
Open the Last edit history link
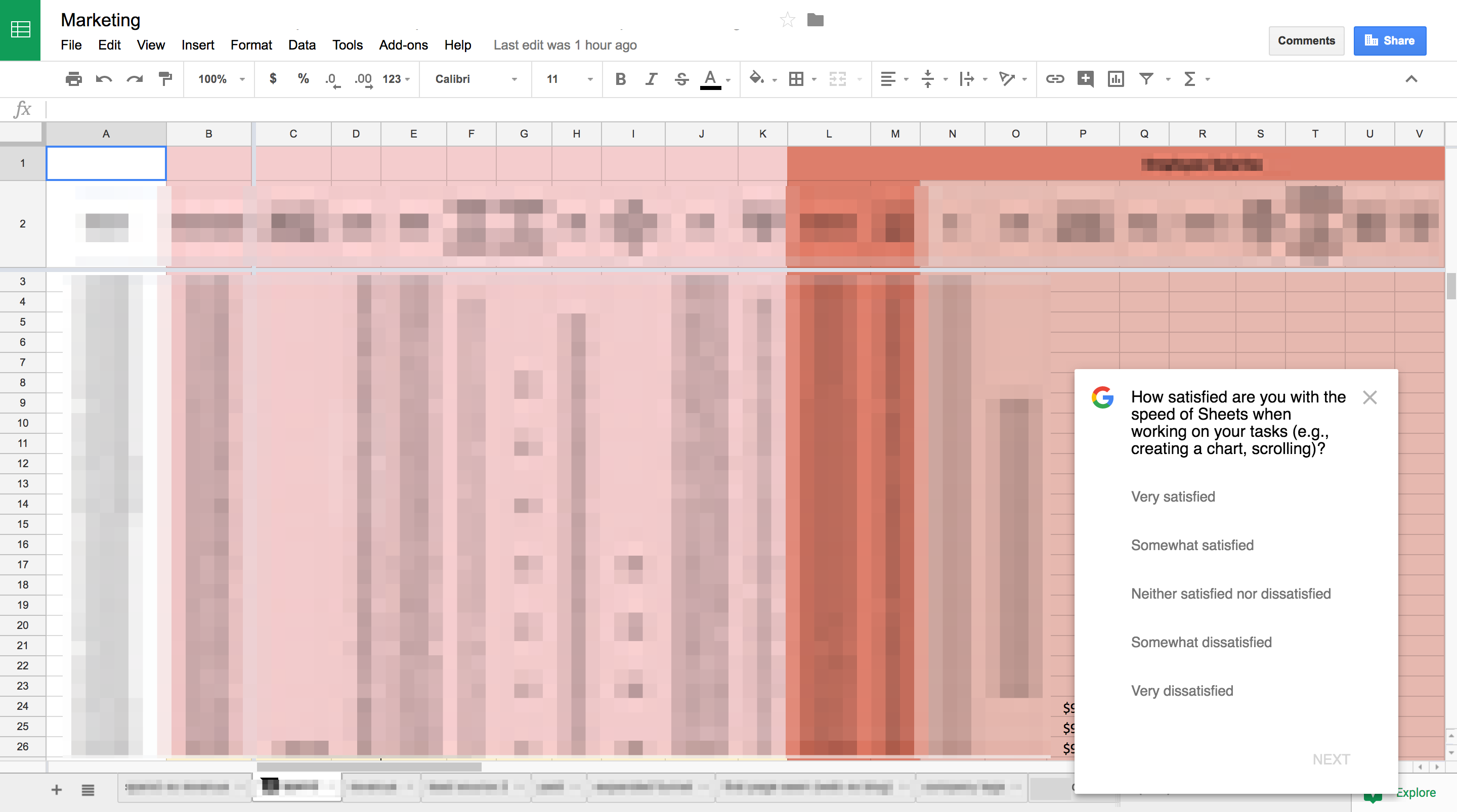coord(565,45)
